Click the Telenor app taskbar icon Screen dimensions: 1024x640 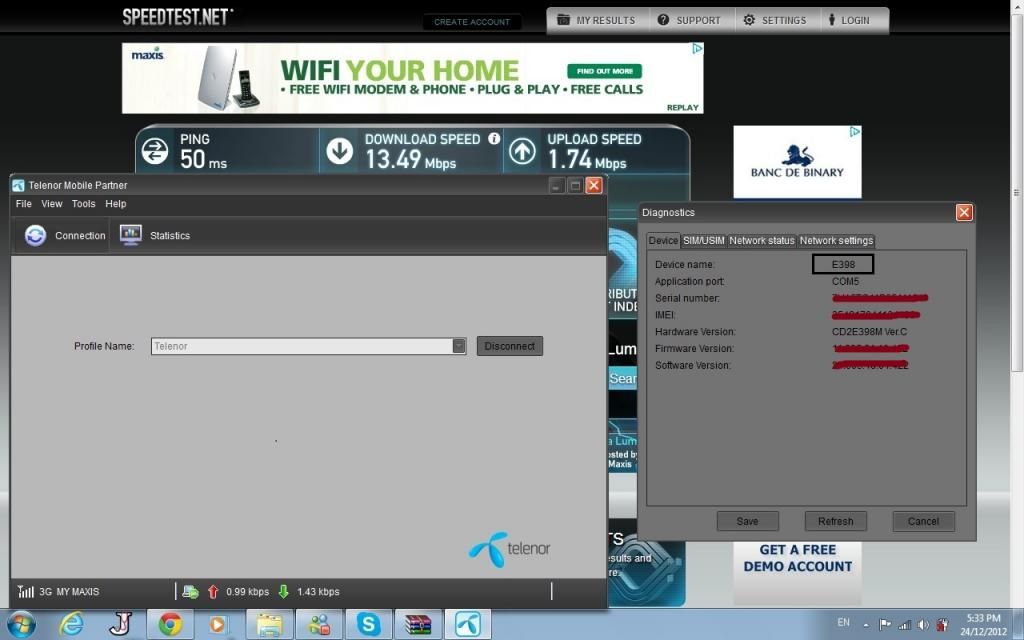468,625
